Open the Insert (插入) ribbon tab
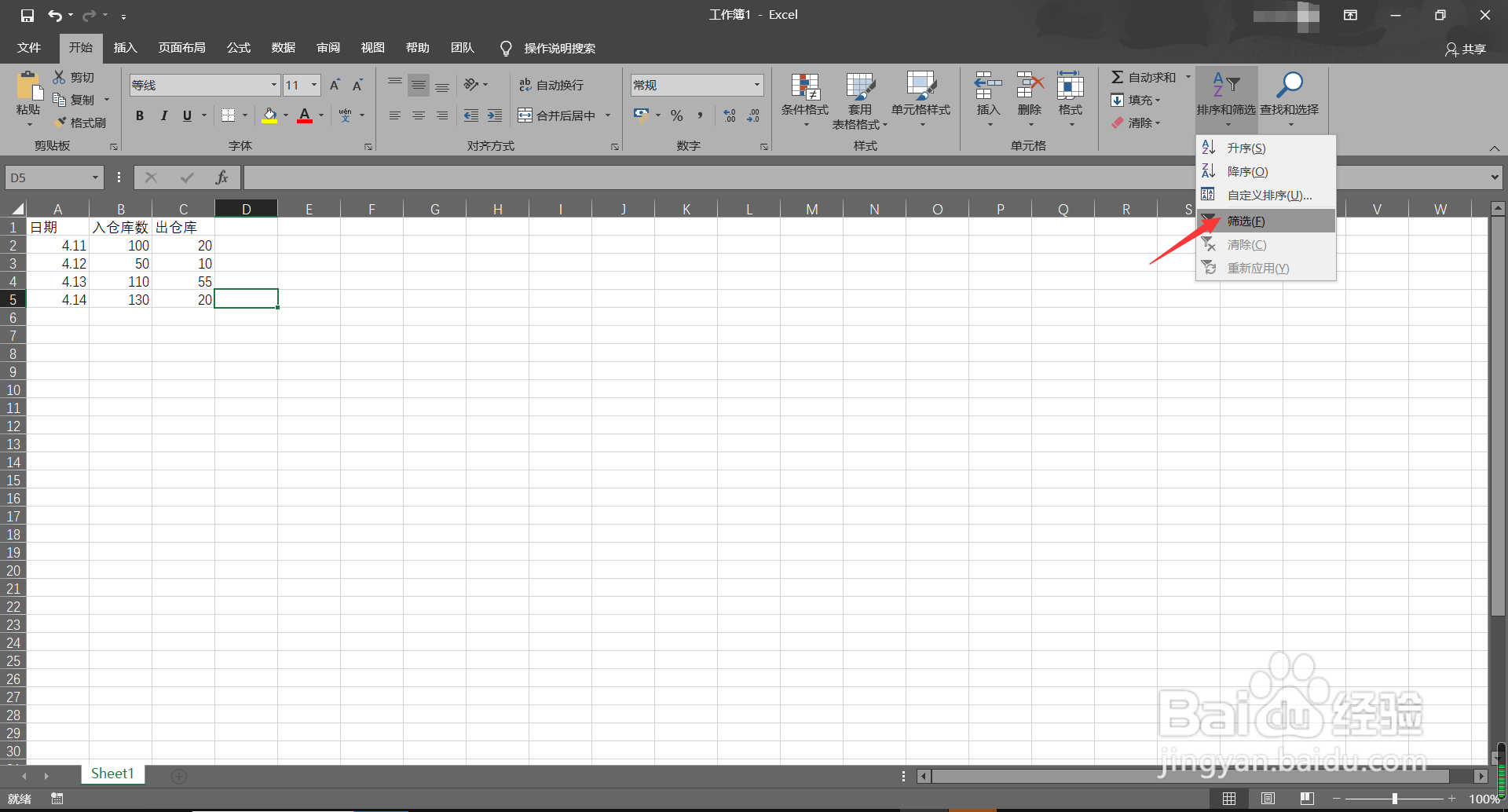Image resolution: width=1508 pixels, height=812 pixels. tap(126, 48)
